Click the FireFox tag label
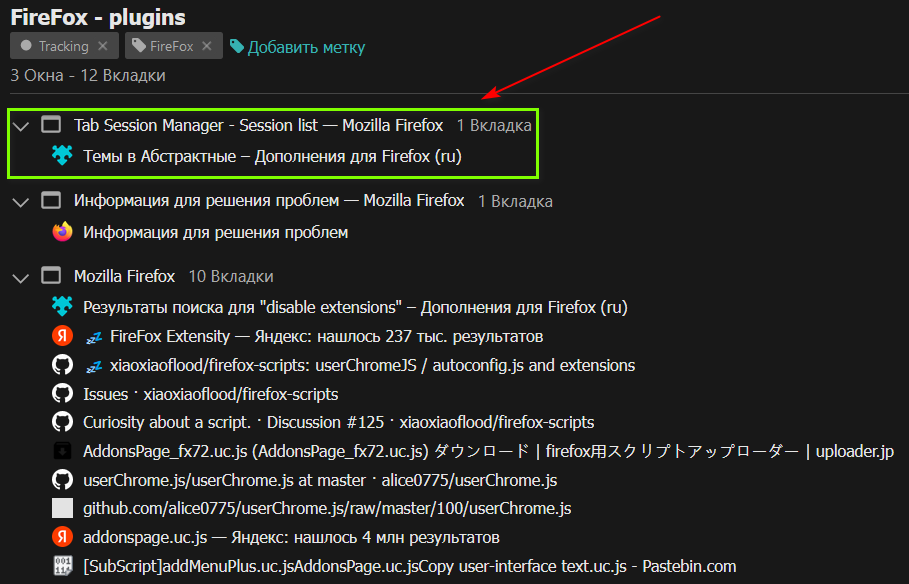Viewport: 909px width, 584px height. (172, 46)
